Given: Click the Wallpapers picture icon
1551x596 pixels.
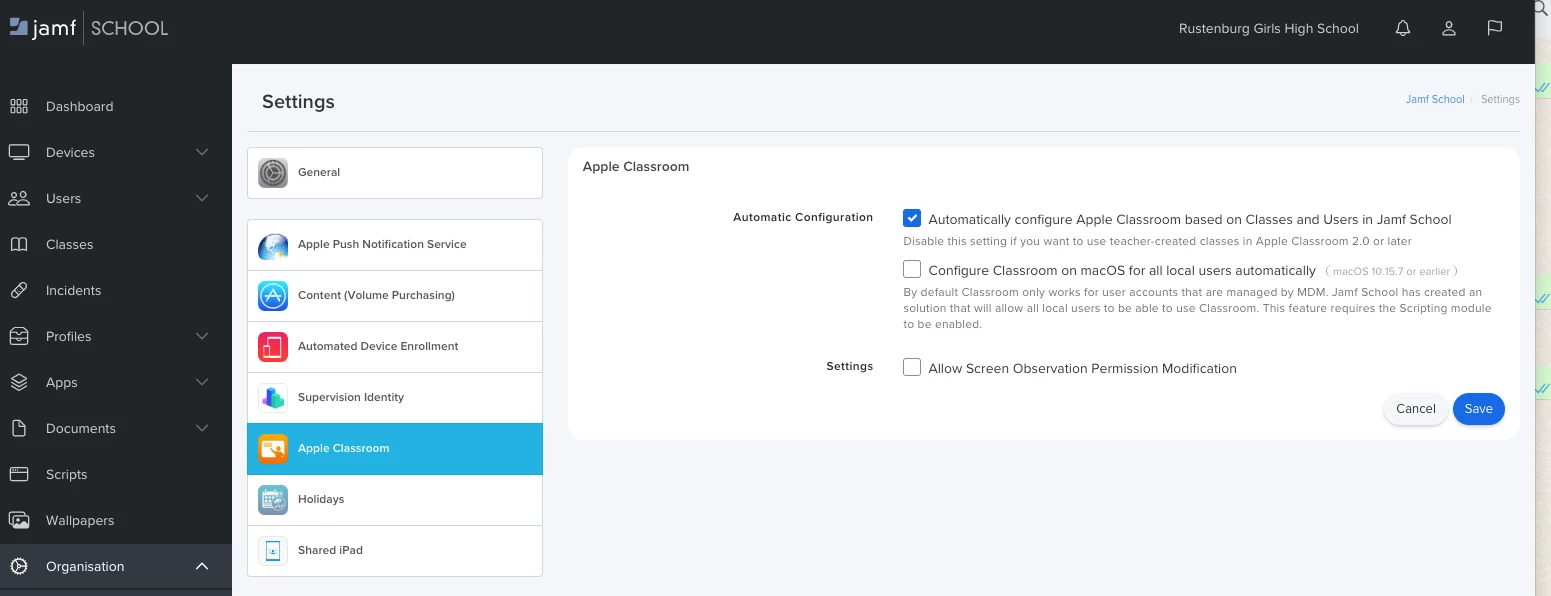Looking at the screenshot, I should point(19,520).
